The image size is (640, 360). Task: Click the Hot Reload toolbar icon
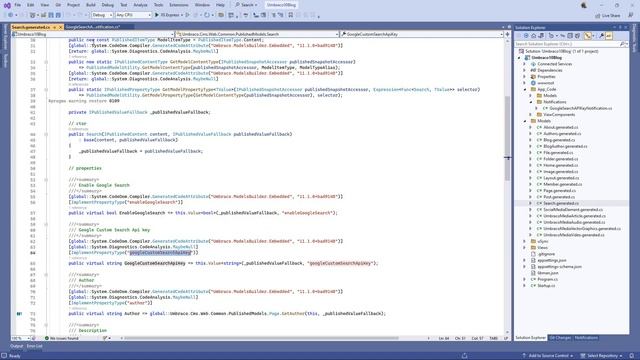click(207, 15)
